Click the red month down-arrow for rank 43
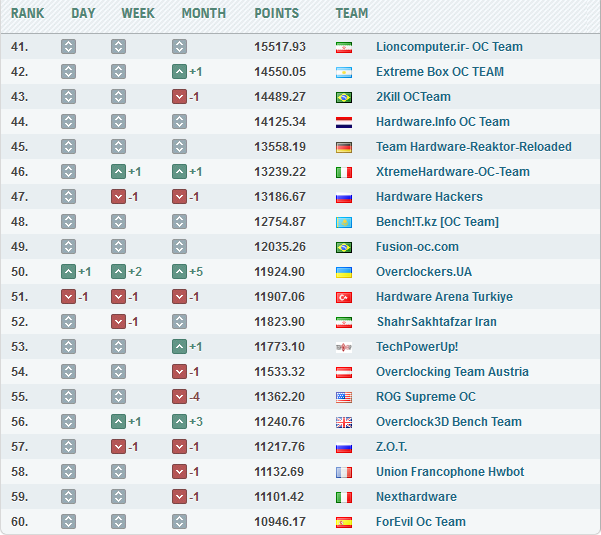 pyautogui.click(x=179, y=97)
